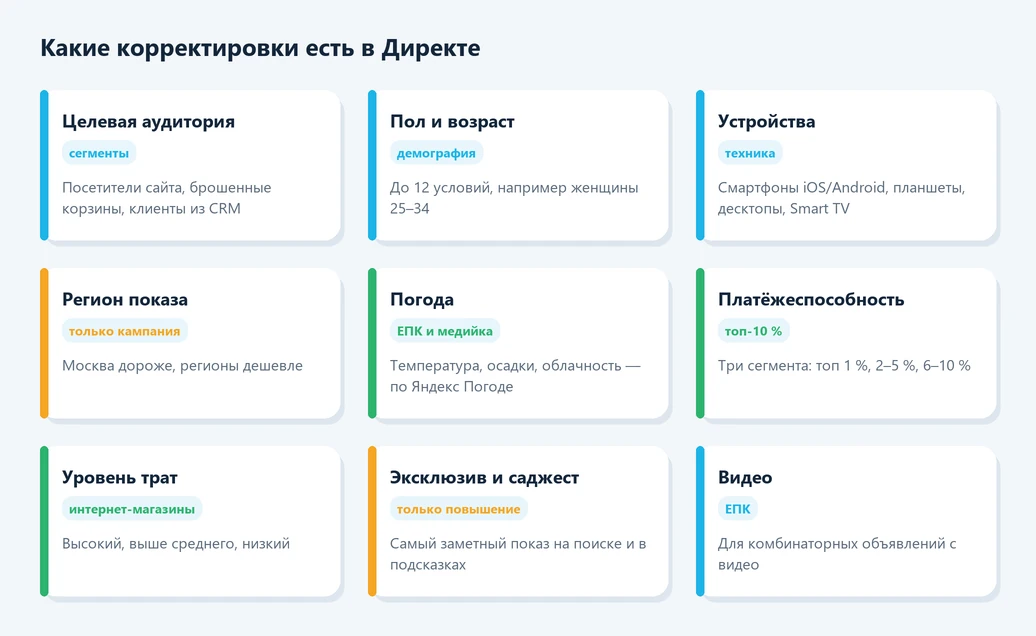
Task: Select the "Видео" card title
Action: [745, 478]
